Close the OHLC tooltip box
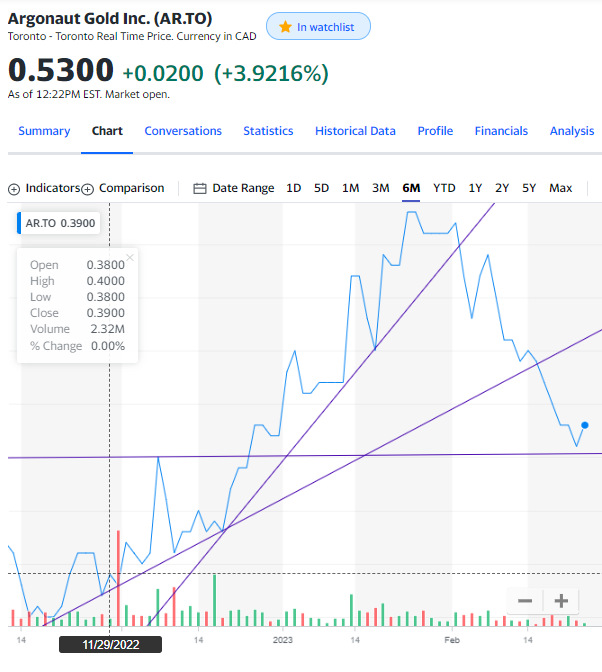 pos(130,258)
